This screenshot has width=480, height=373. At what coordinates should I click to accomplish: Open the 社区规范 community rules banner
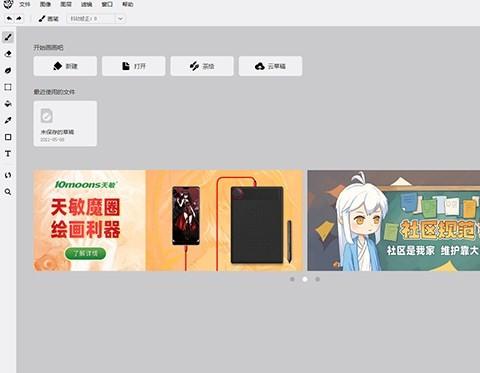394,220
